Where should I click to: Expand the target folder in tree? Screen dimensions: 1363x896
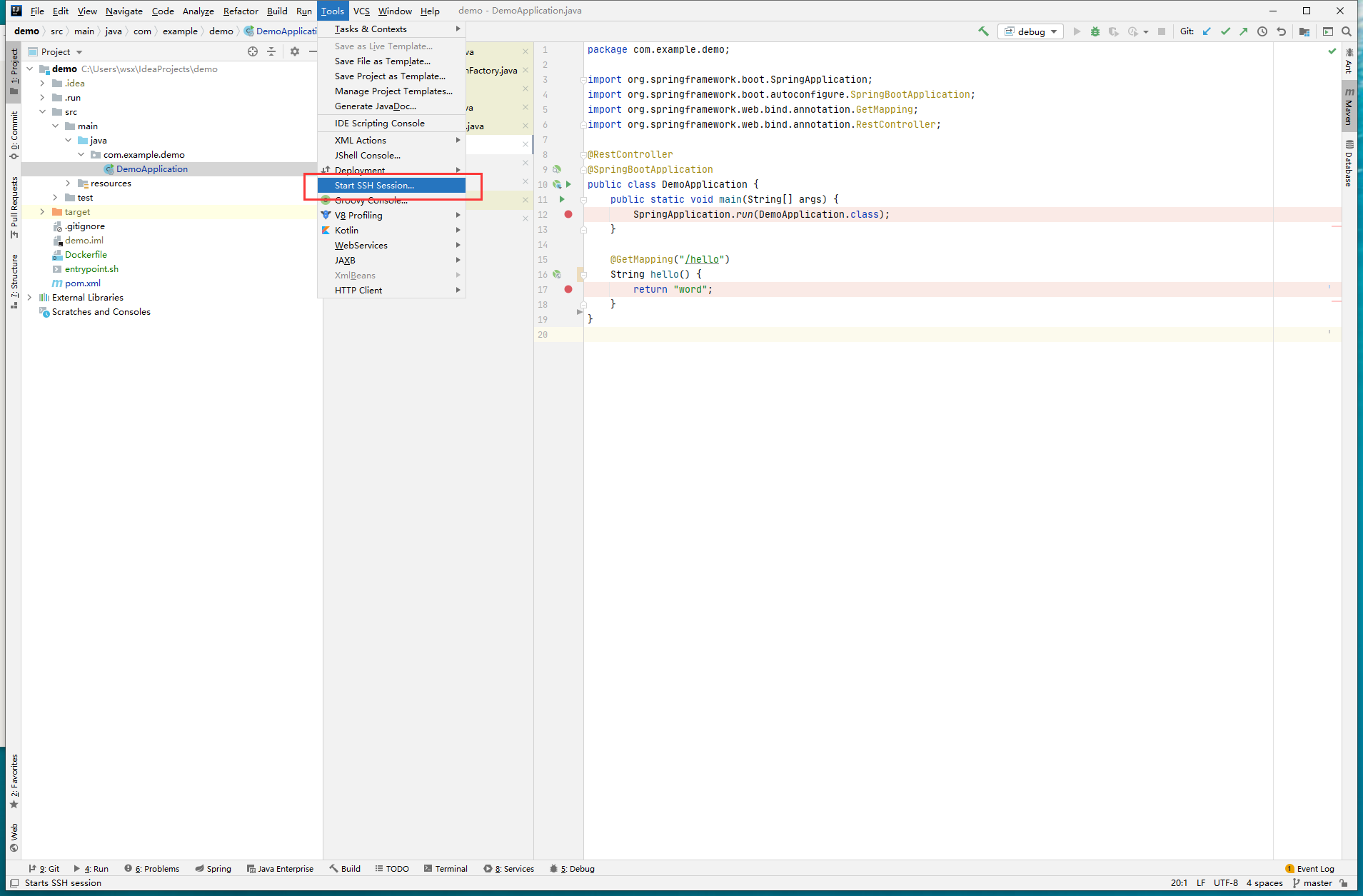click(42, 212)
